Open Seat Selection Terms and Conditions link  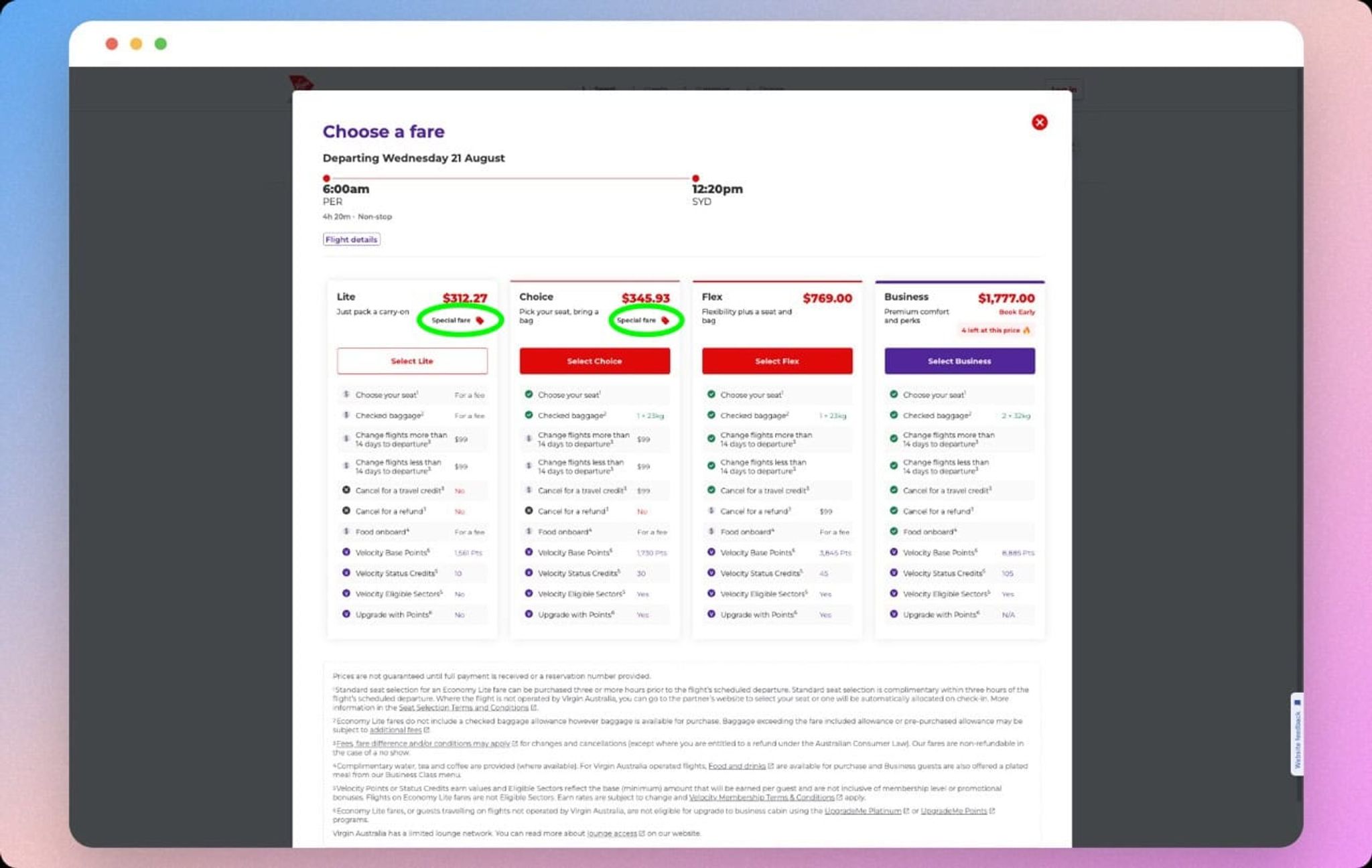coord(464,708)
